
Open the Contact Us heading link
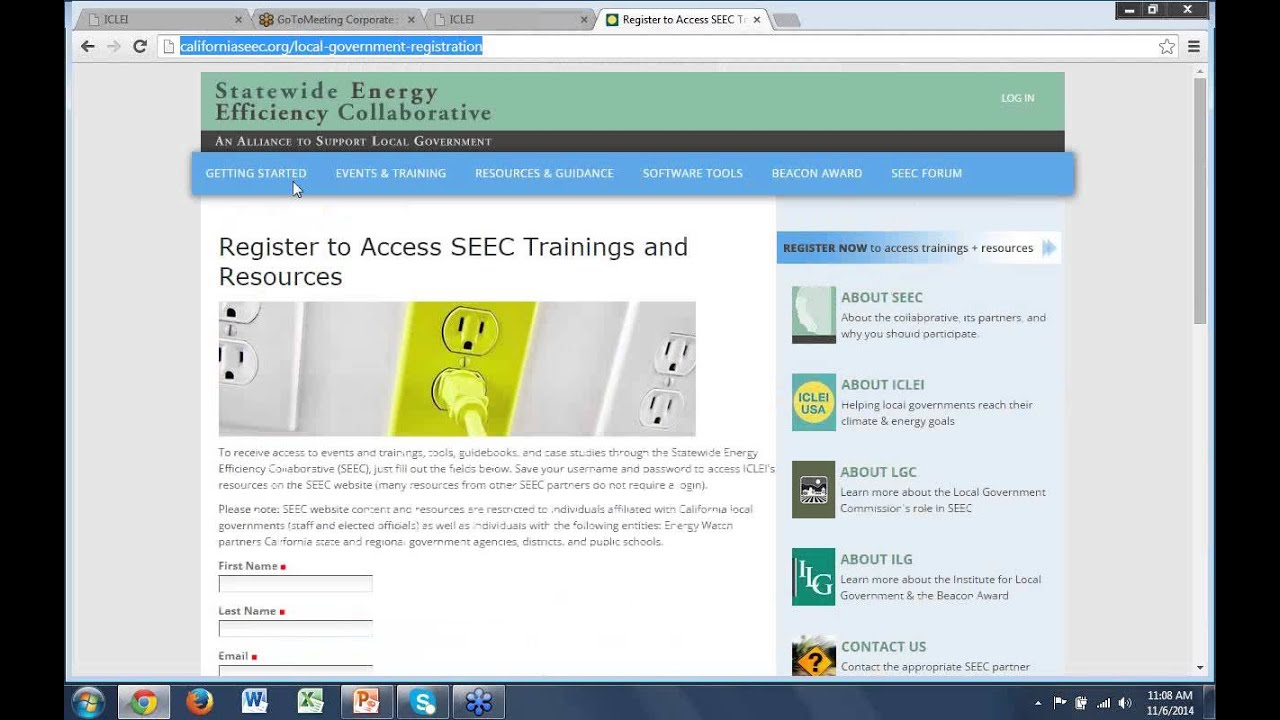coord(883,646)
